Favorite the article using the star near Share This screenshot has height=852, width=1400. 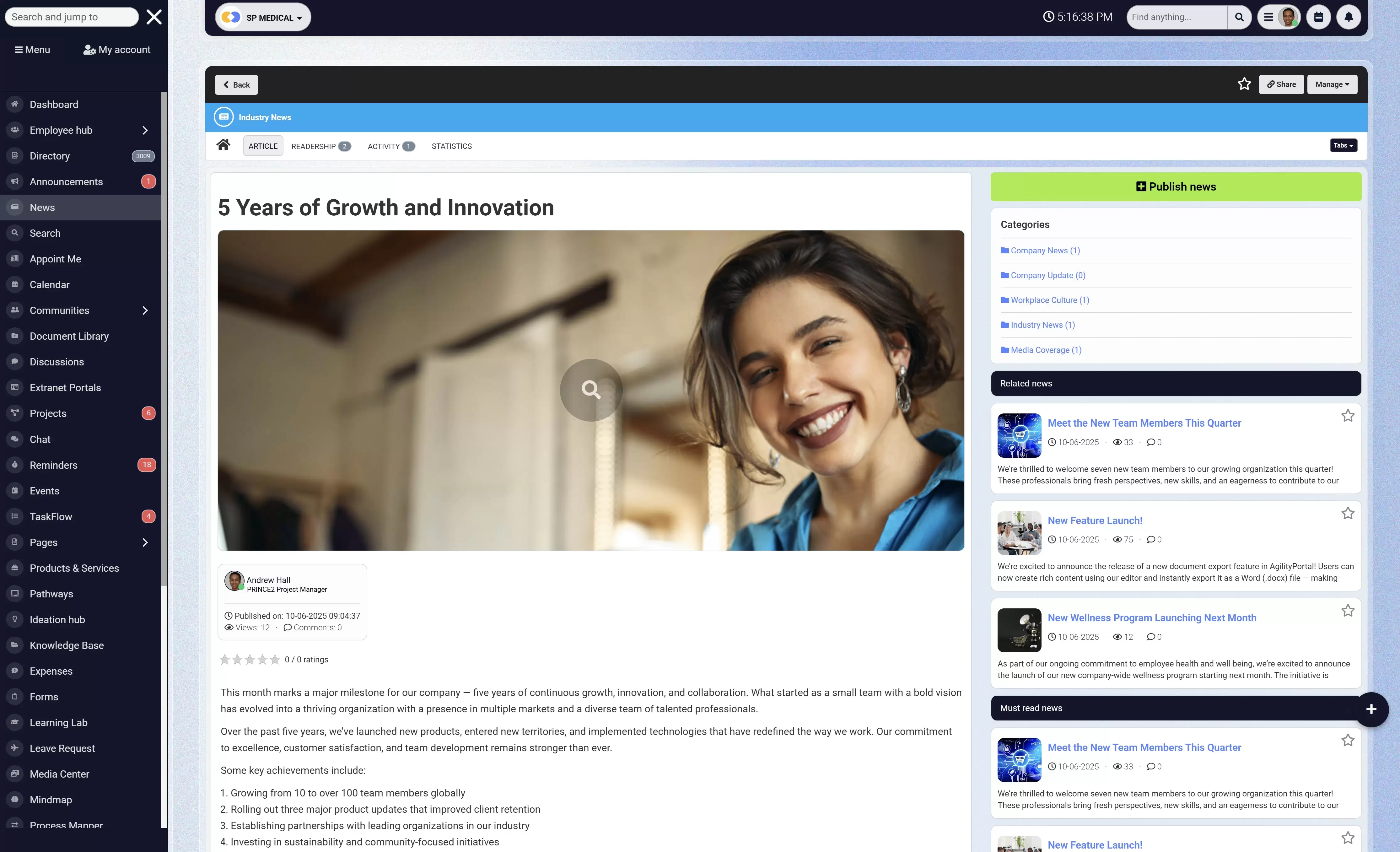click(x=1245, y=84)
